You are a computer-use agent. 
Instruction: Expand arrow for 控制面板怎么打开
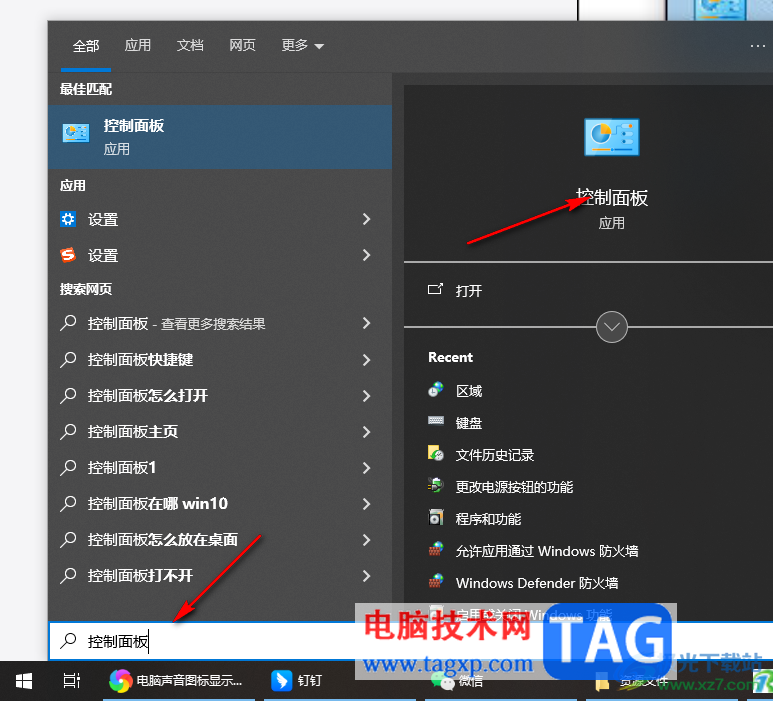(x=366, y=396)
